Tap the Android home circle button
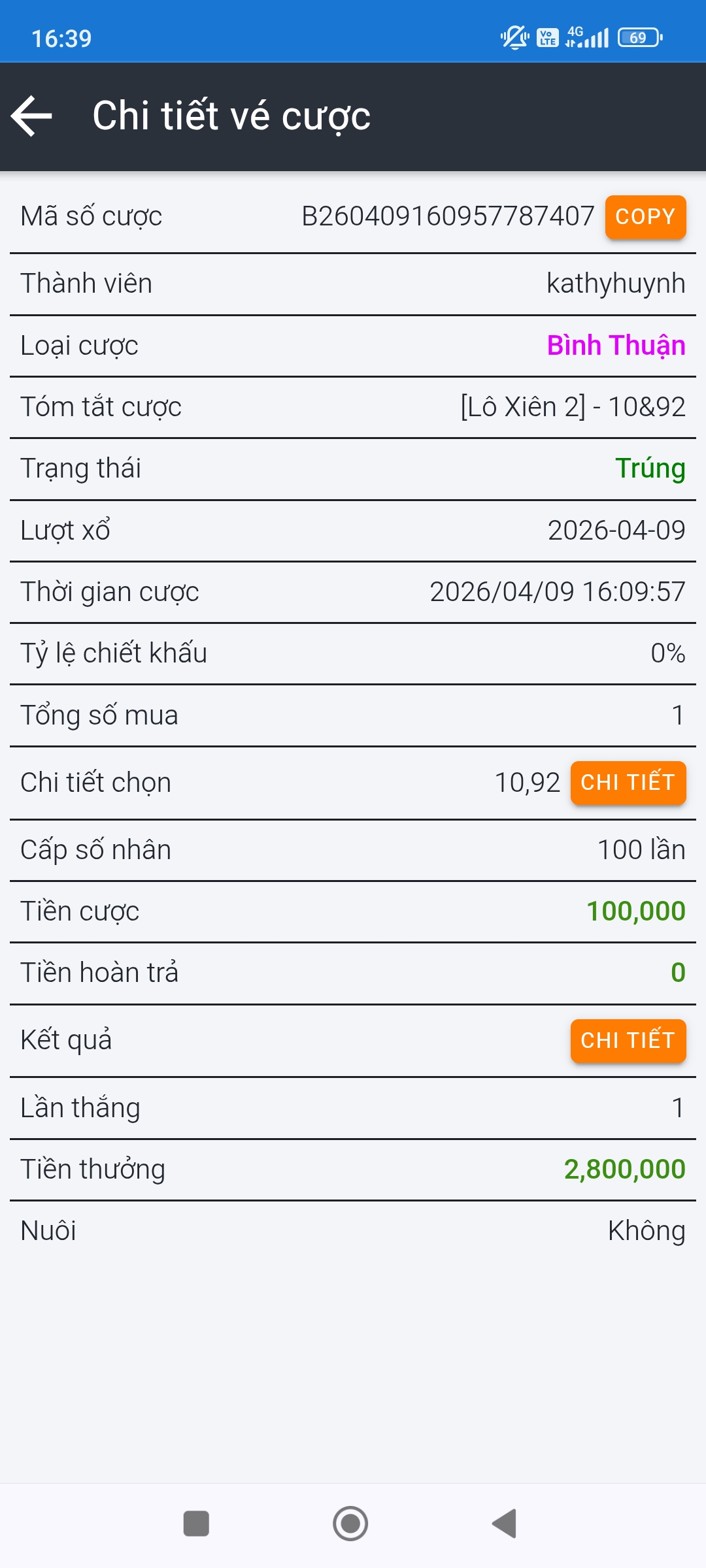 pos(350,1524)
